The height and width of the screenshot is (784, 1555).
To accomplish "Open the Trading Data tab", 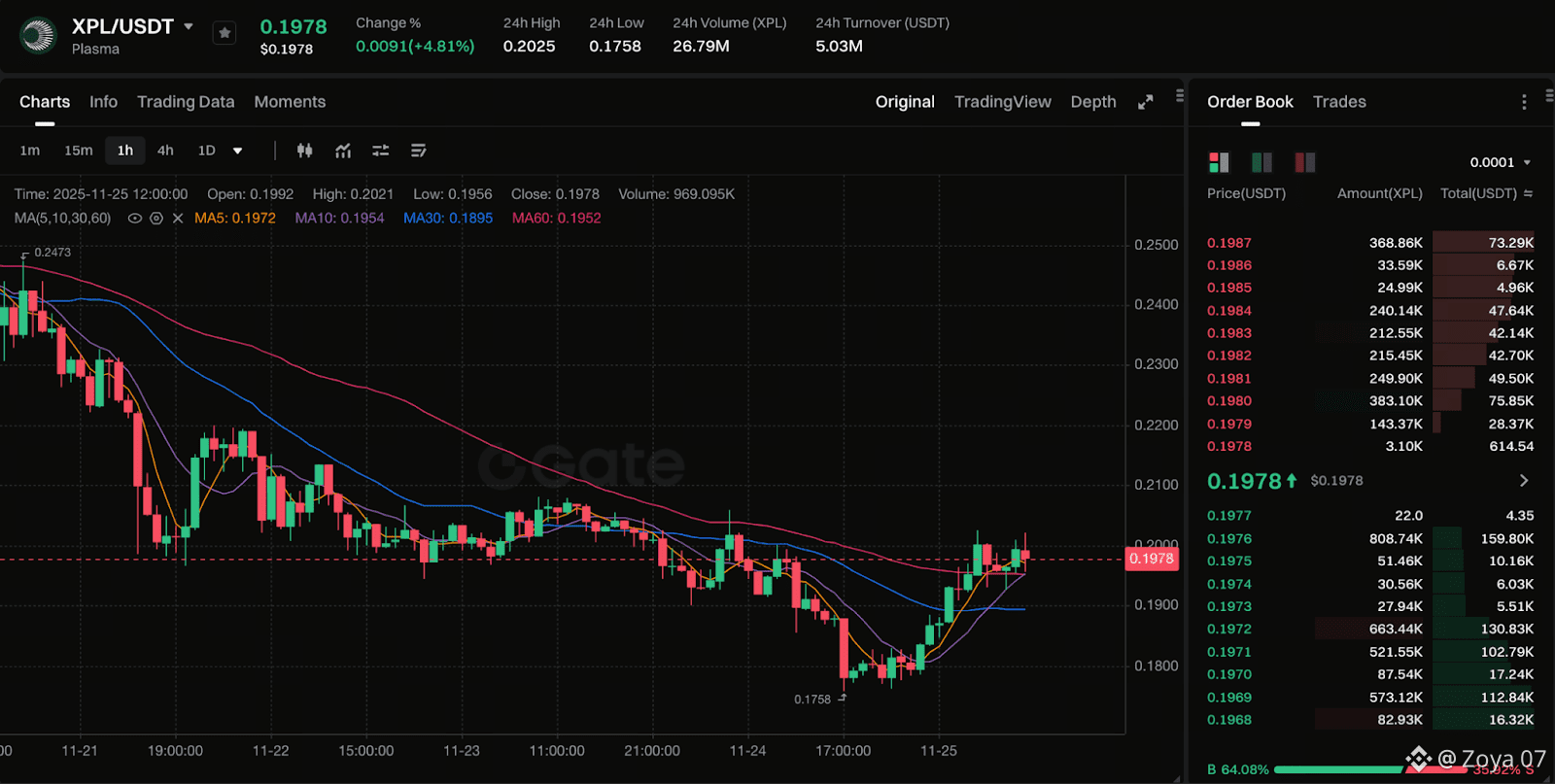I will [x=186, y=102].
